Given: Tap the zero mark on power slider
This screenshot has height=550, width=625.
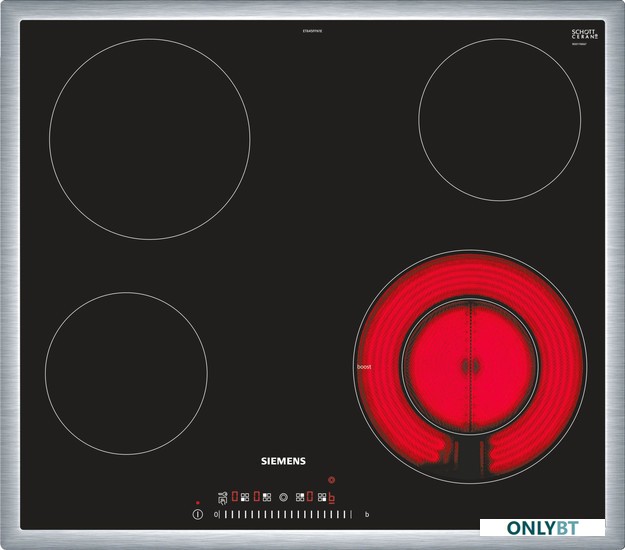Looking at the screenshot, I should click(216, 514).
